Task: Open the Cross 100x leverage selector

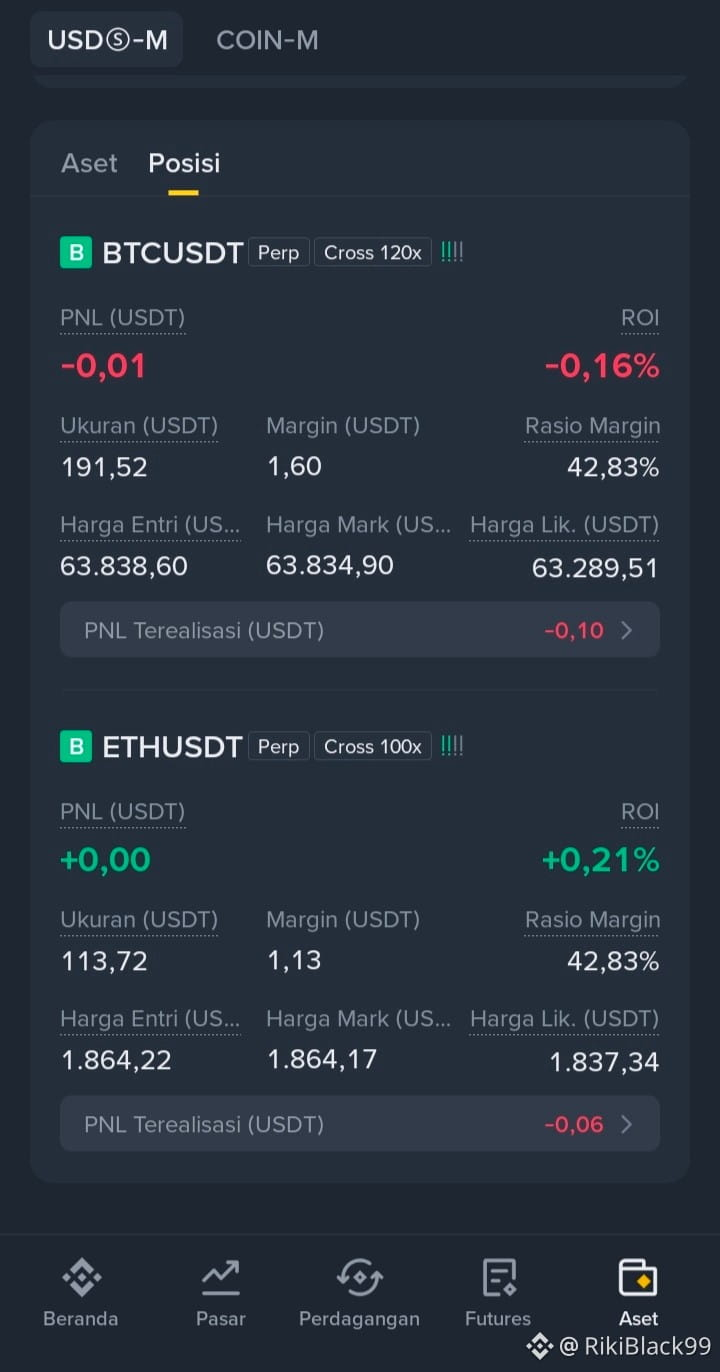Action: point(373,746)
